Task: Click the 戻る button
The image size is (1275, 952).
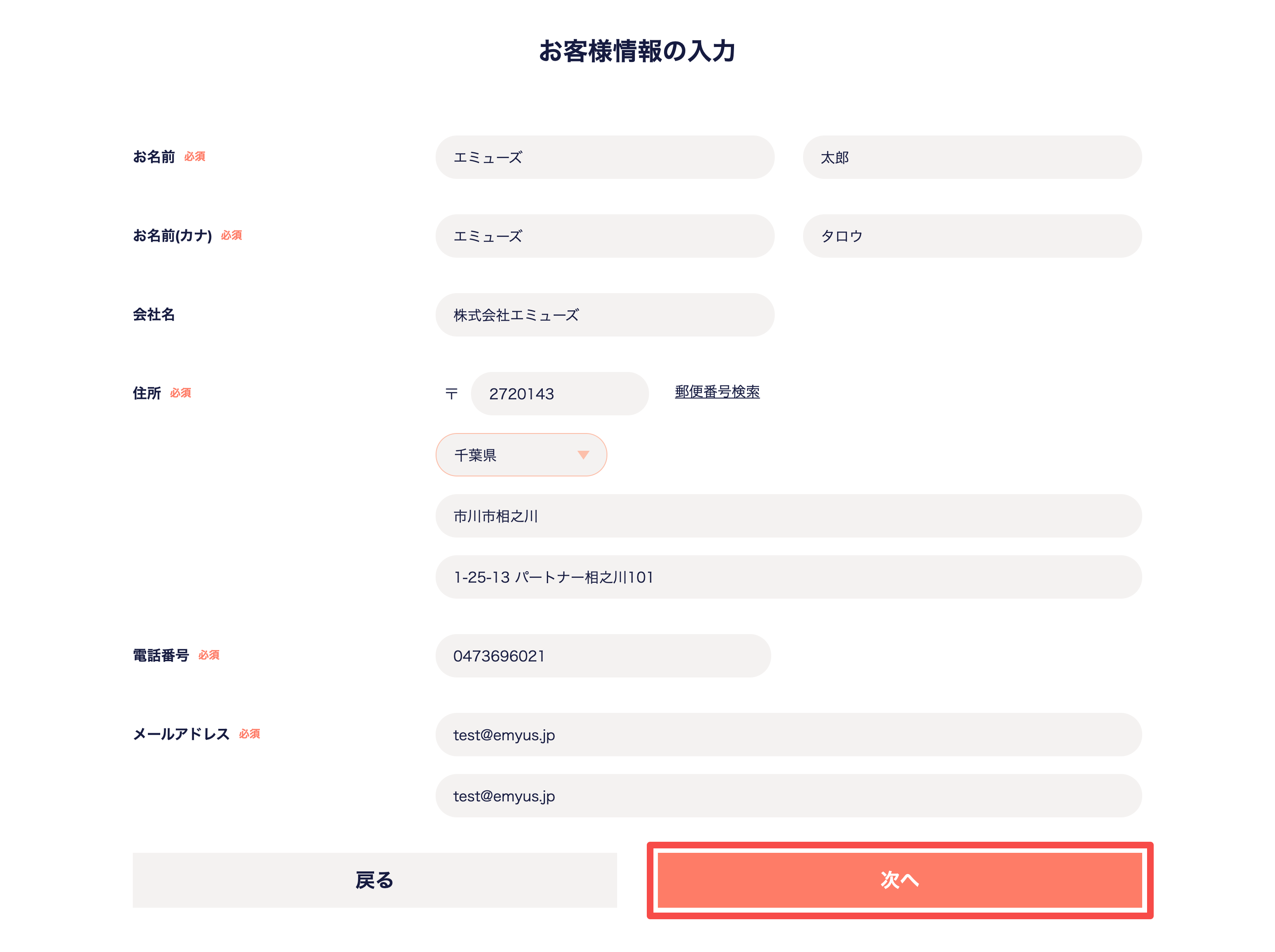Action: click(375, 880)
